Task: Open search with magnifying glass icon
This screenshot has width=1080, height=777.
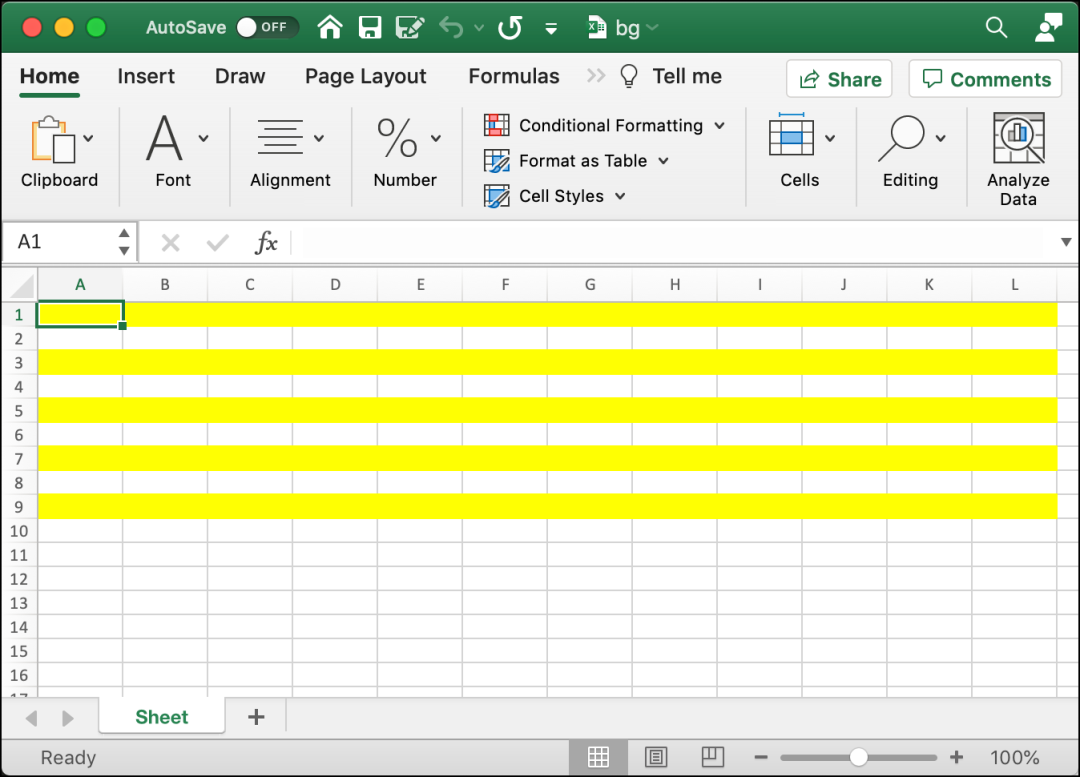Action: click(996, 28)
